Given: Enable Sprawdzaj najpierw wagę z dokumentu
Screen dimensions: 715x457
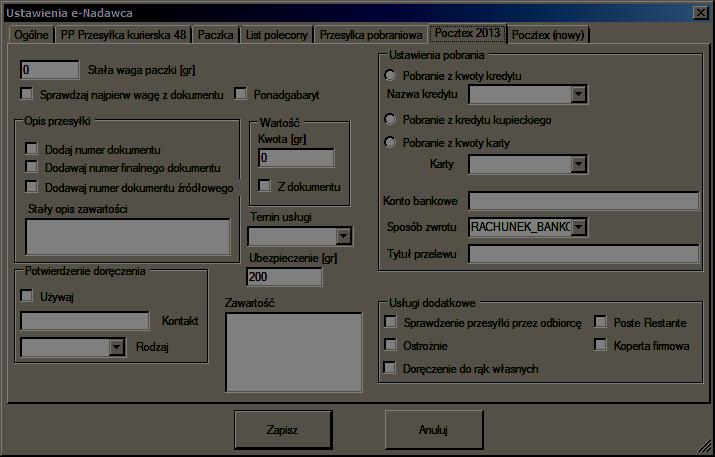Looking at the screenshot, I should click(27, 94).
